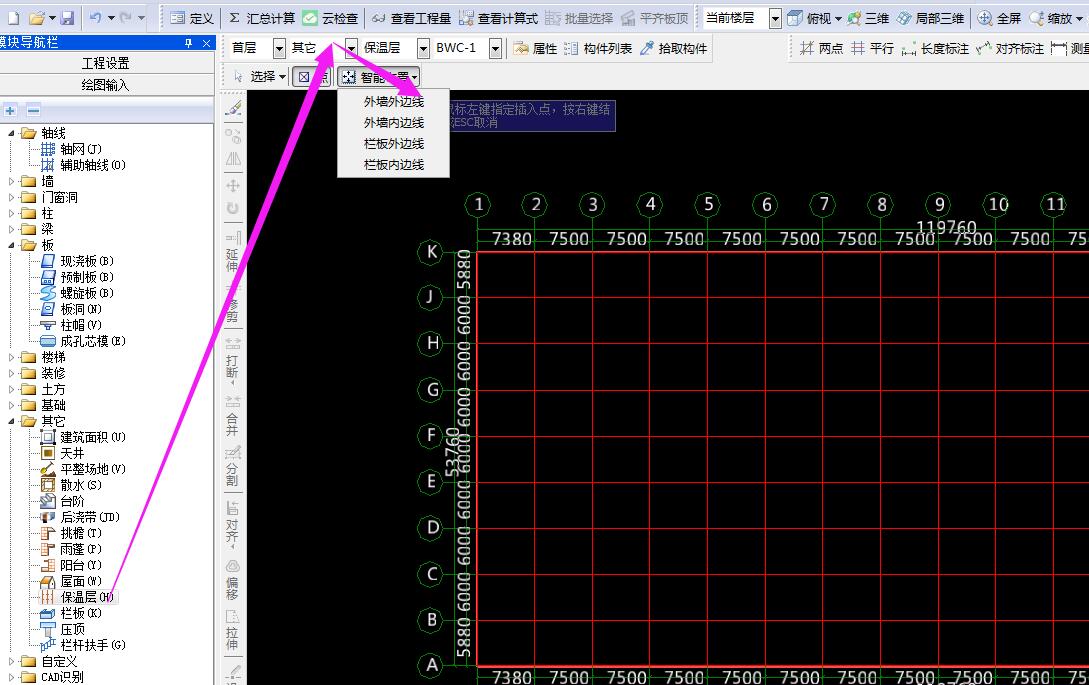Click 两点 two-point axis tool

[x=822, y=48]
